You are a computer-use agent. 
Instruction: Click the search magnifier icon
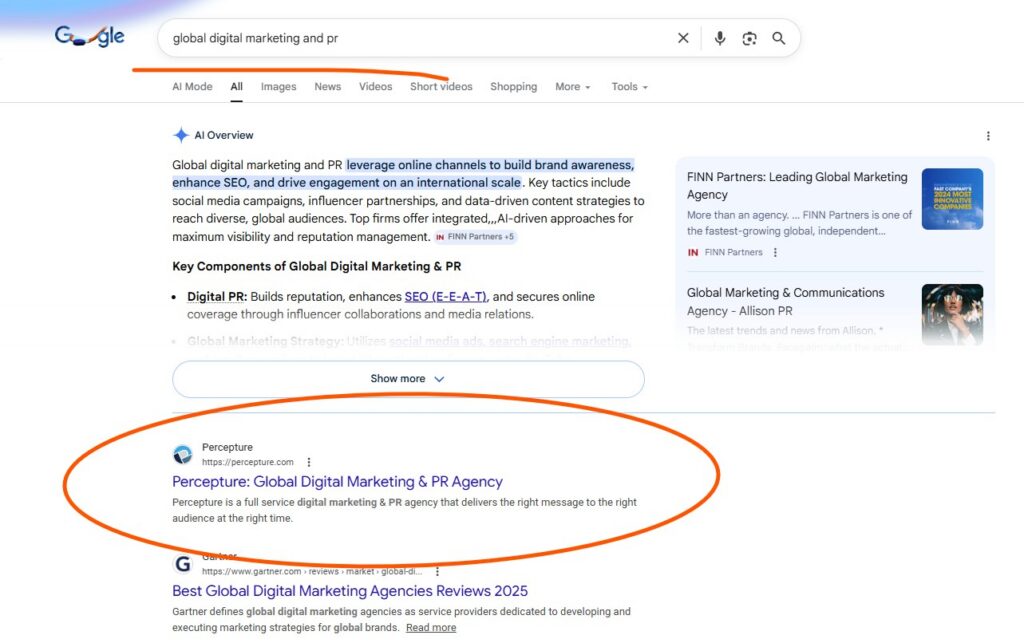(x=779, y=38)
